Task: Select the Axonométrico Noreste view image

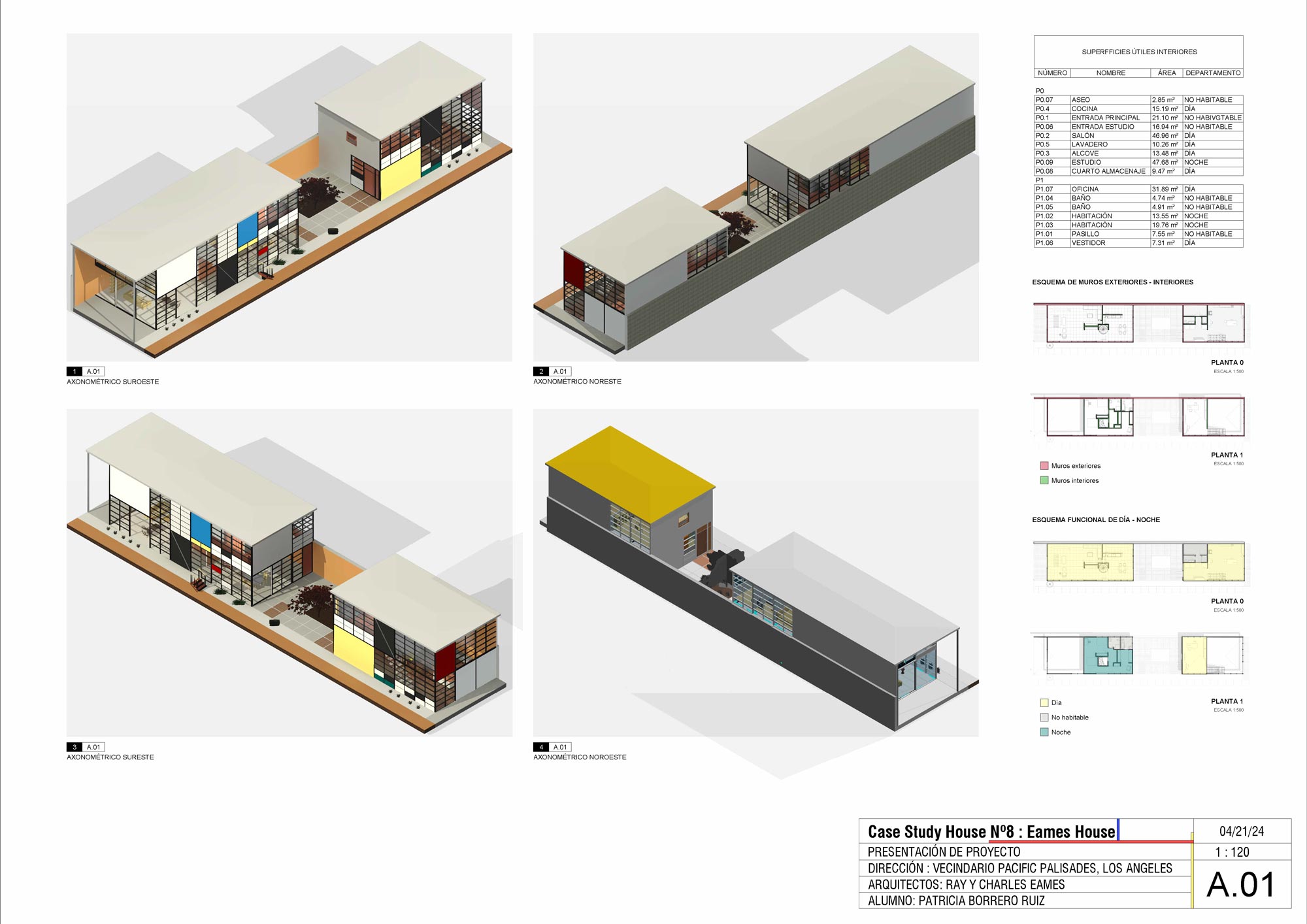Action: [755, 197]
